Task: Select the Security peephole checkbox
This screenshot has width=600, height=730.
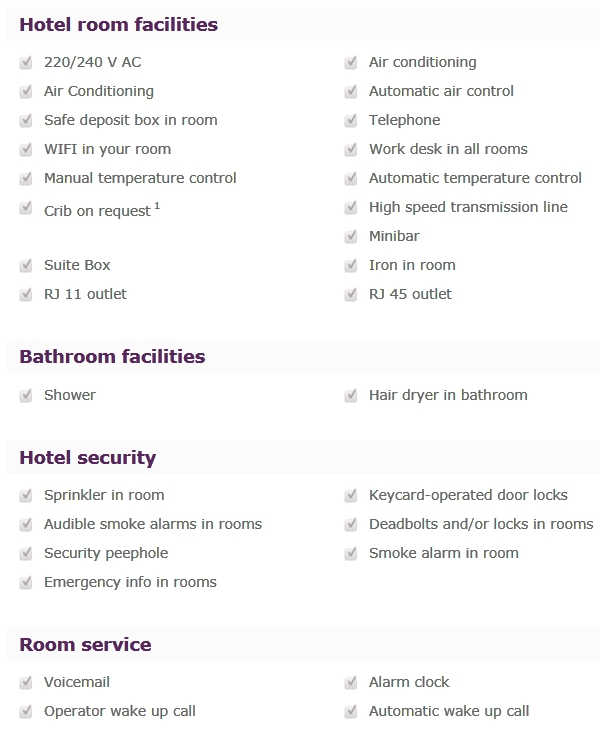Action: point(26,554)
